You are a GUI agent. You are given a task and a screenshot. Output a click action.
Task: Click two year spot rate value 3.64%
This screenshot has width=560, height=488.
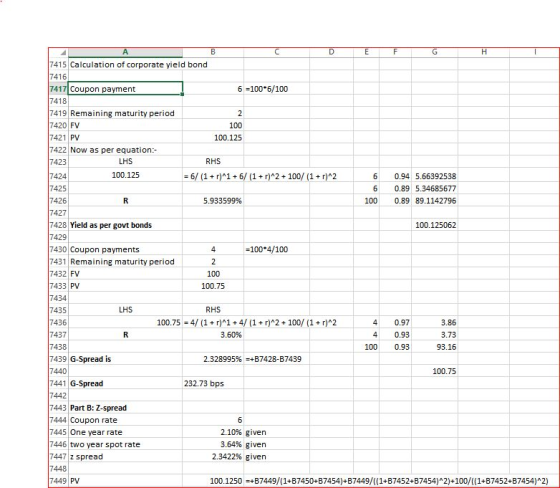point(231,444)
